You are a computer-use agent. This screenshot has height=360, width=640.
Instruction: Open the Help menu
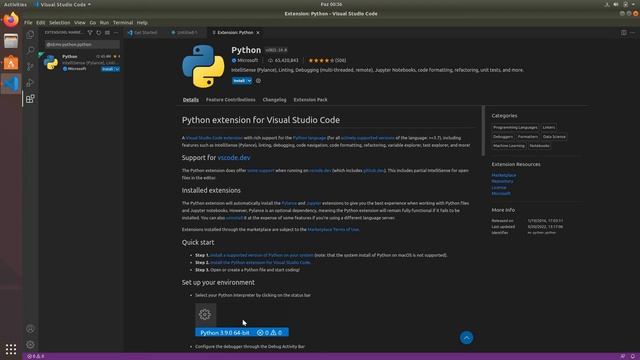(x=142, y=22)
